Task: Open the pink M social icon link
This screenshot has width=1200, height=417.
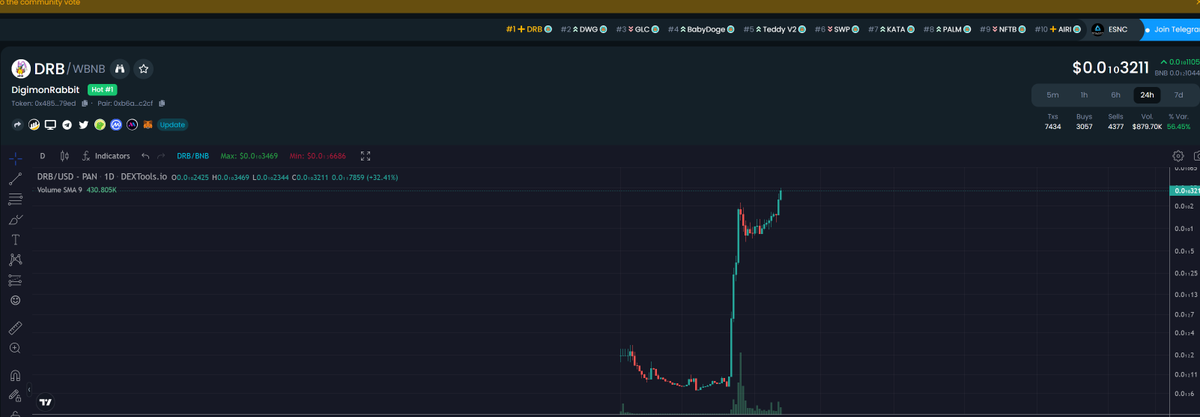Action: click(x=132, y=124)
